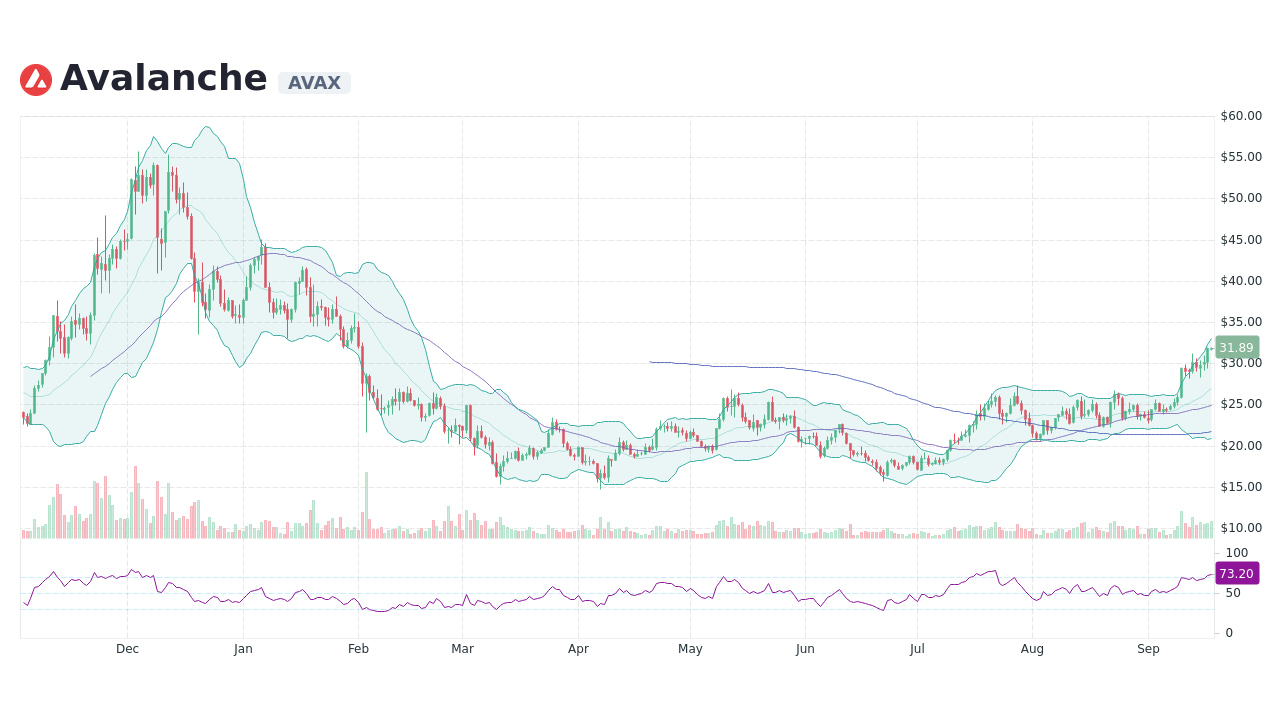The height and width of the screenshot is (720, 1280).
Task: Switch to the Jul section of chart
Action: tap(916, 648)
